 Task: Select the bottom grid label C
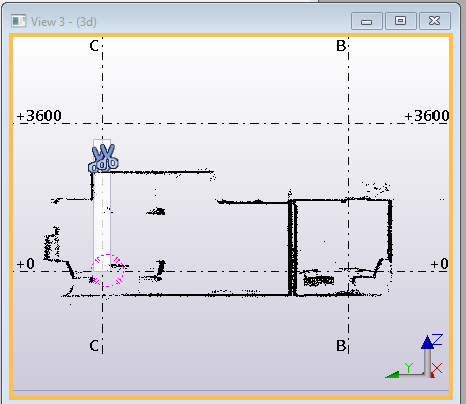click(94, 346)
